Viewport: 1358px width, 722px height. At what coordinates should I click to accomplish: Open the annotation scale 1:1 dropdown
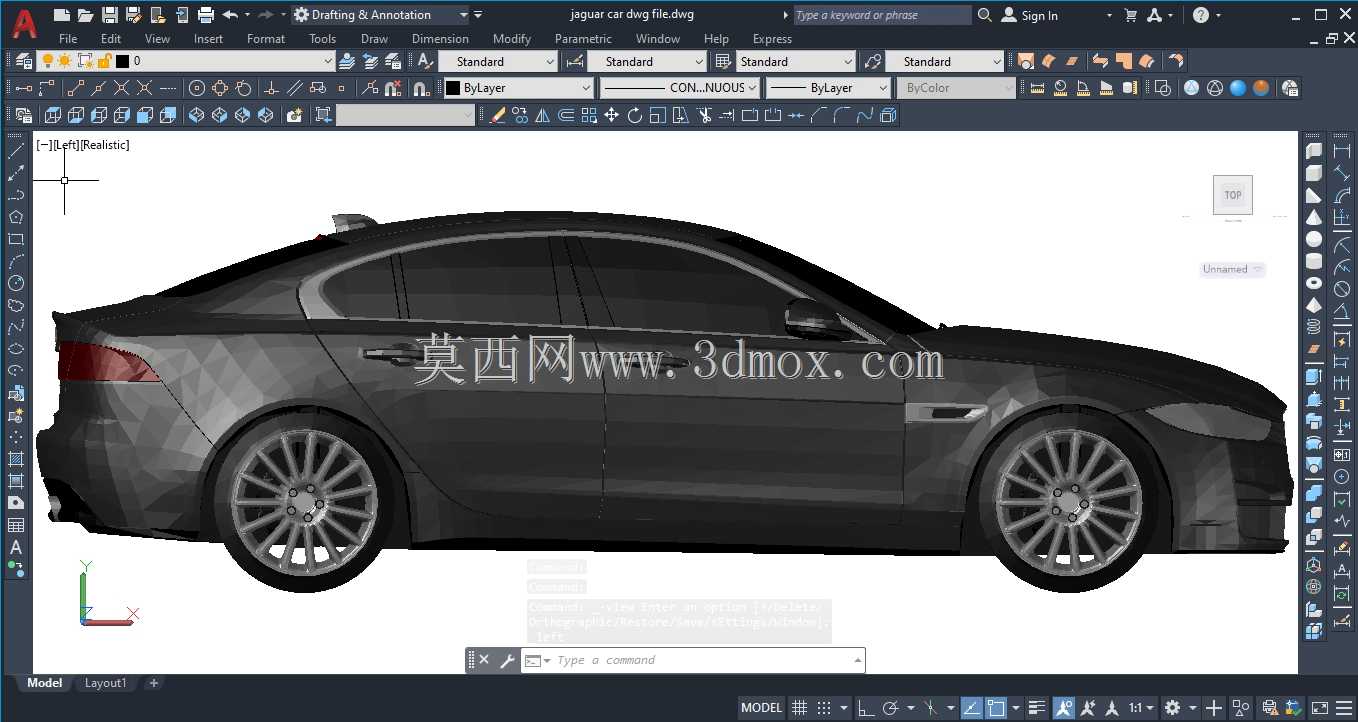pyautogui.click(x=1142, y=708)
